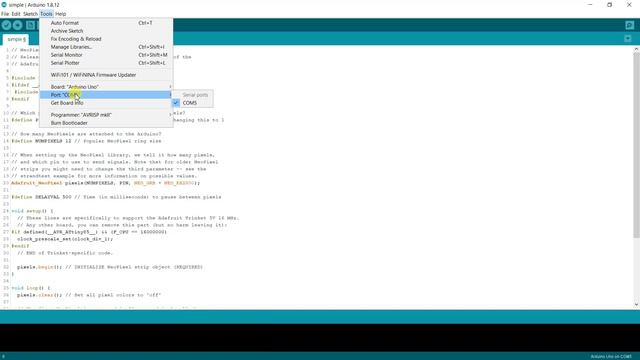Minimize the Arduino window
640x360 pixels.
(590, 5)
